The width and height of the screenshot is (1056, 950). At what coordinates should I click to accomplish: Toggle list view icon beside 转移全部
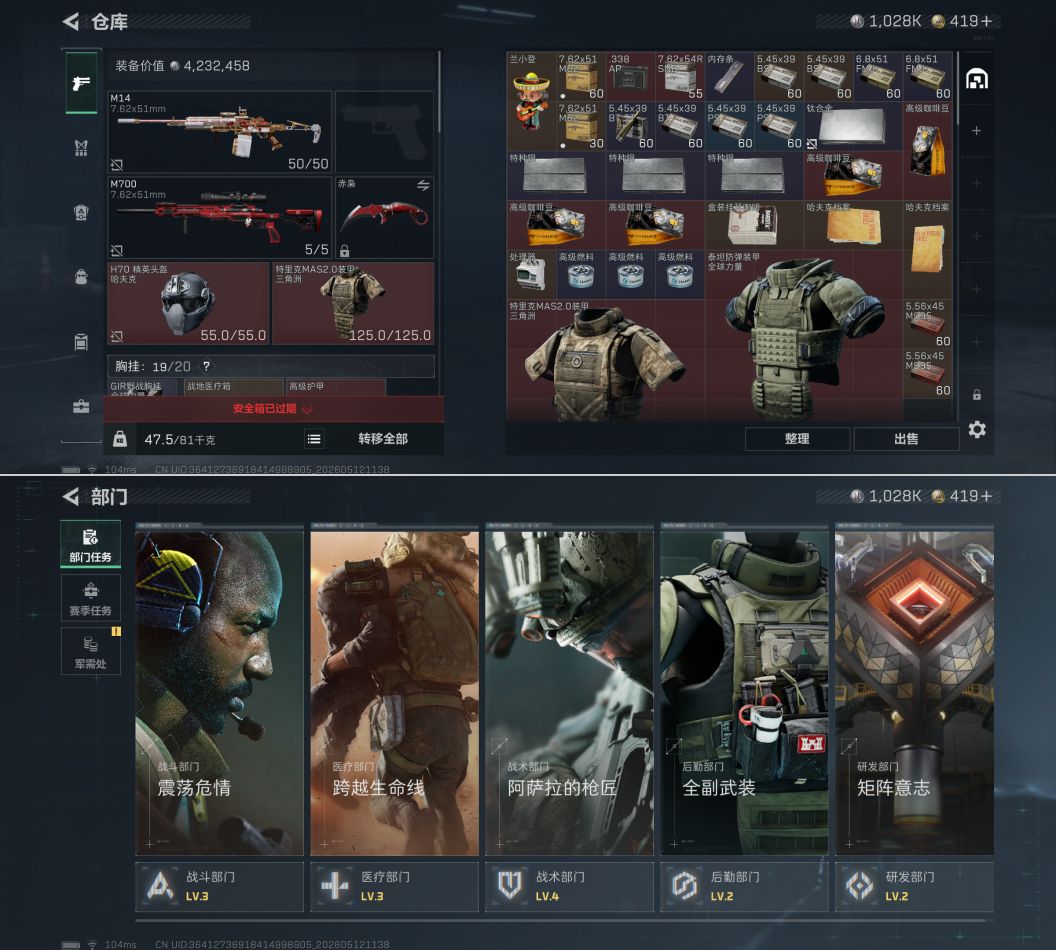point(314,439)
